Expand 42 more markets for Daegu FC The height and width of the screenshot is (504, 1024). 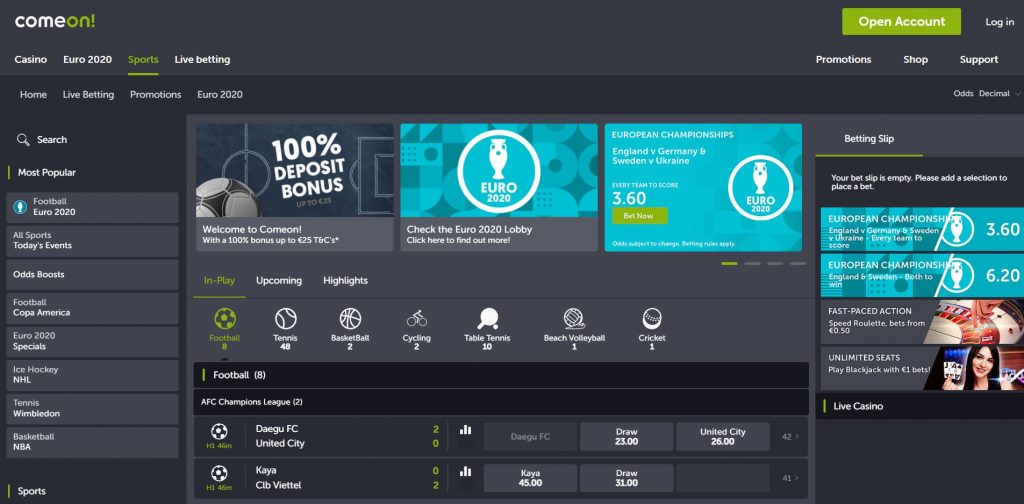(790, 437)
